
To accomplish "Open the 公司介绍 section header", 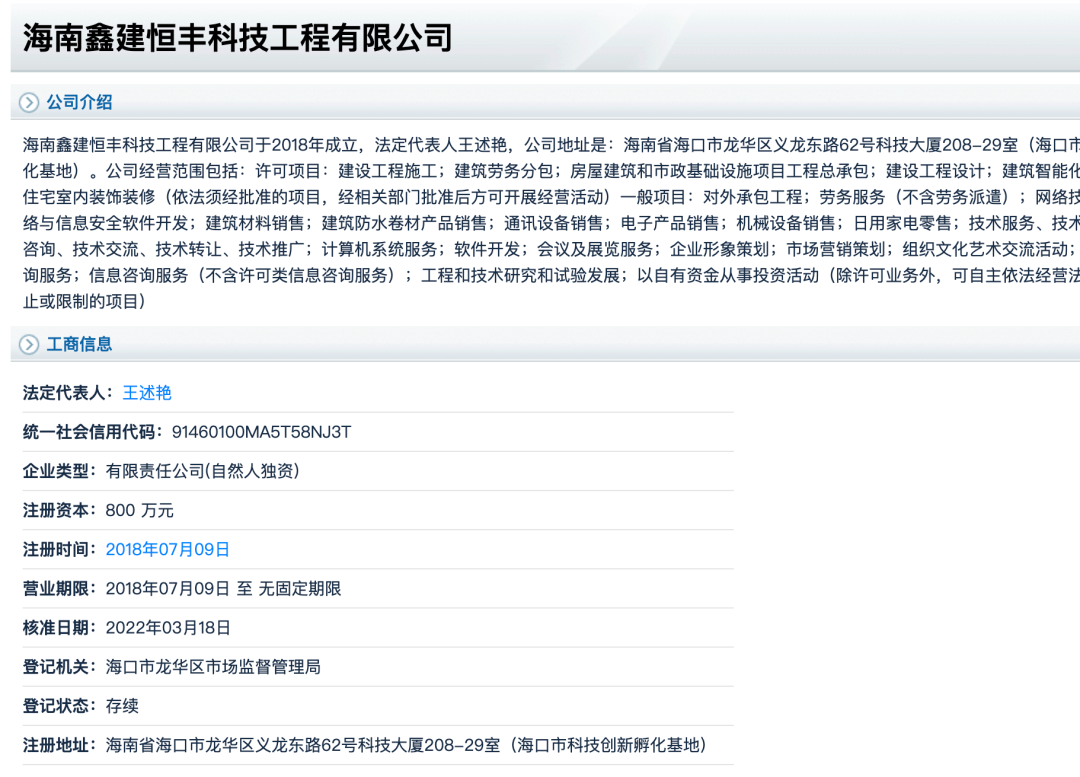I will (79, 103).
